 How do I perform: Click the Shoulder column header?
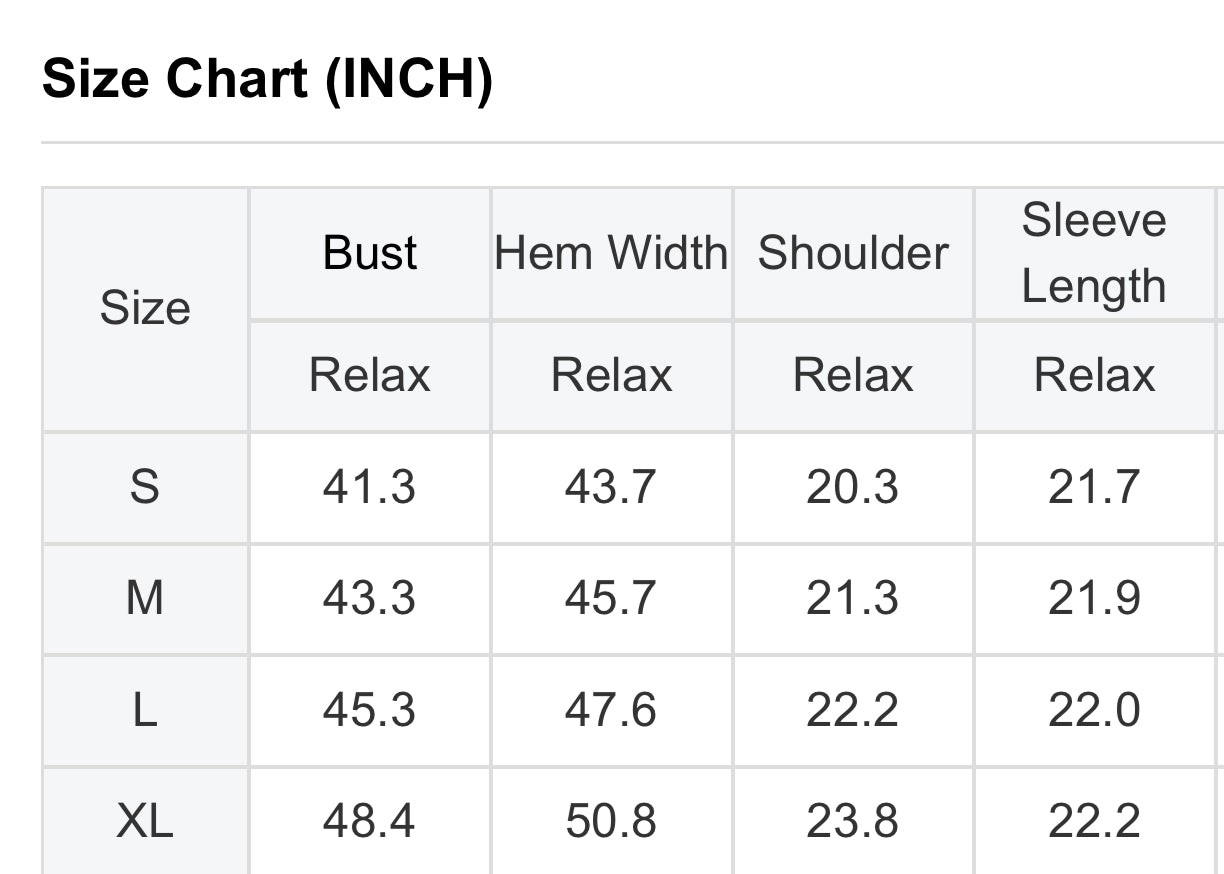coord(853,253)
